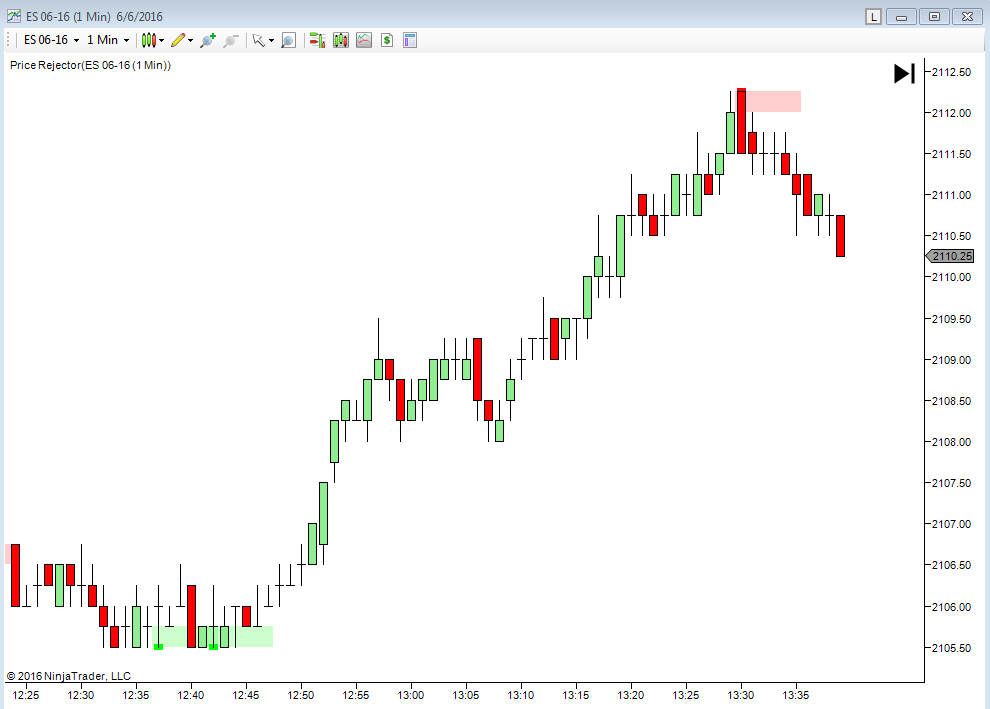This screenshot has height=709, width=990.
Task: Select the pencil drawing tools icon
Action: pos(178,40)
